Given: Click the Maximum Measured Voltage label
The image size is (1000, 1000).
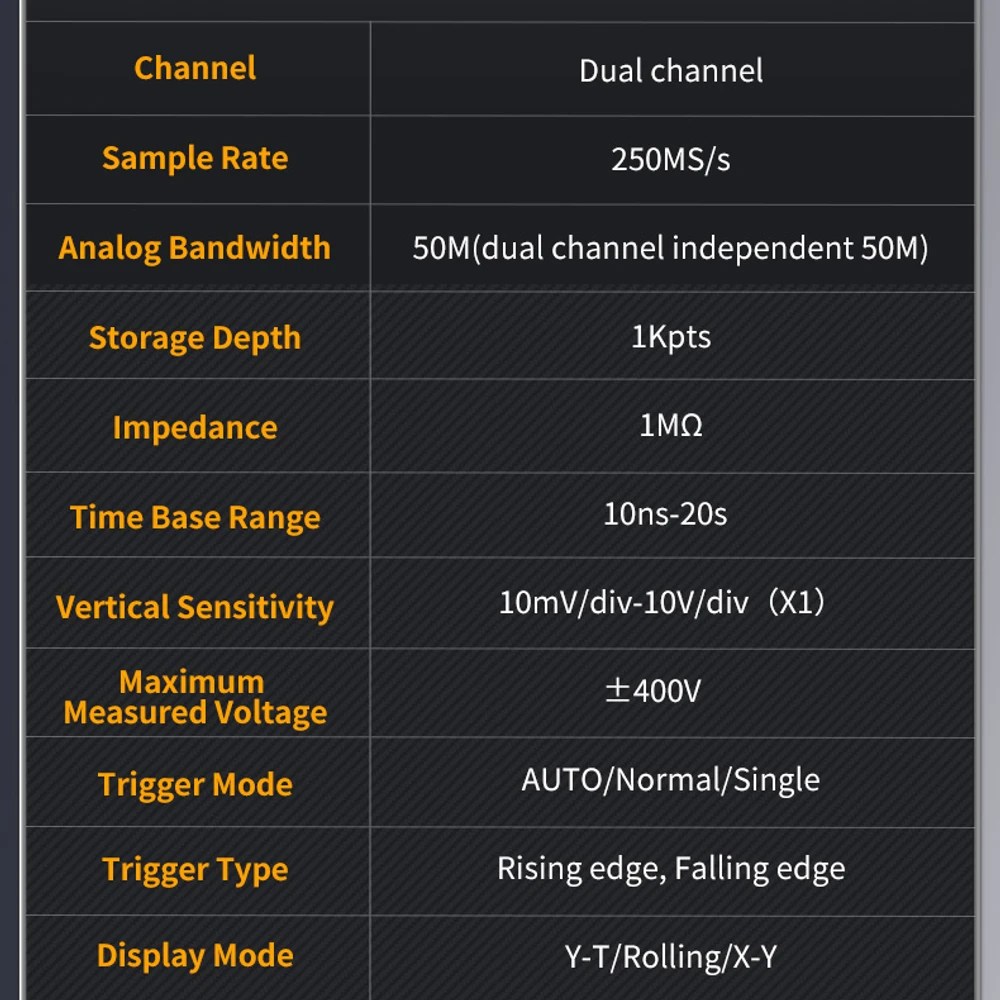Looking at the screenshot, I should (x=195, y=697).
